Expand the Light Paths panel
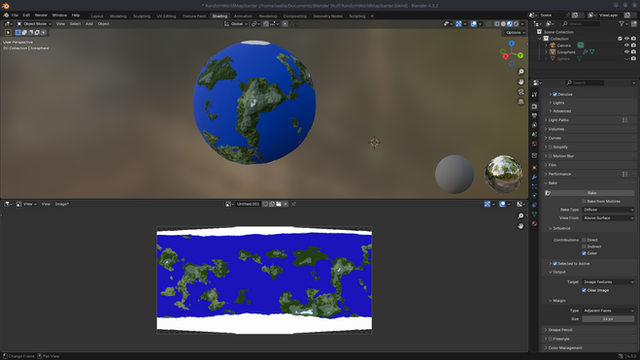Screen dimensions: 640x360 point(558,120)
